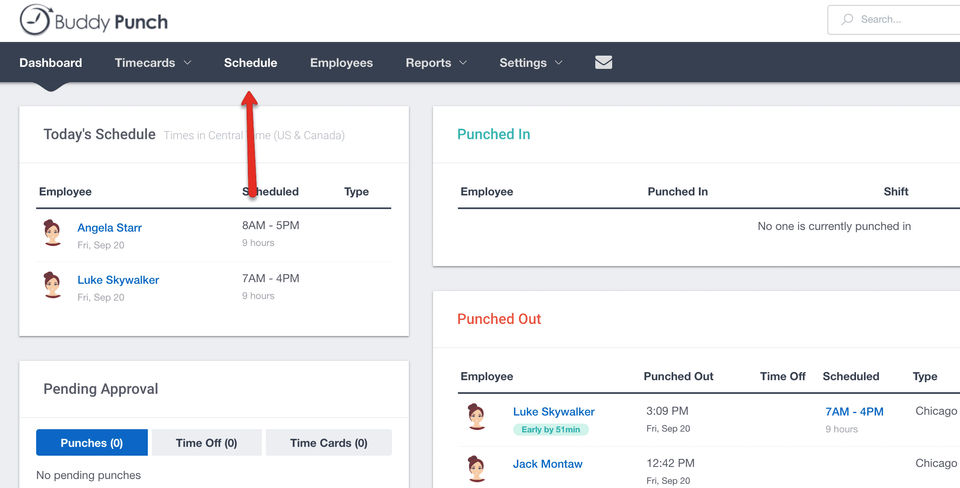Go to the Employees page

(x=341, y=62)
